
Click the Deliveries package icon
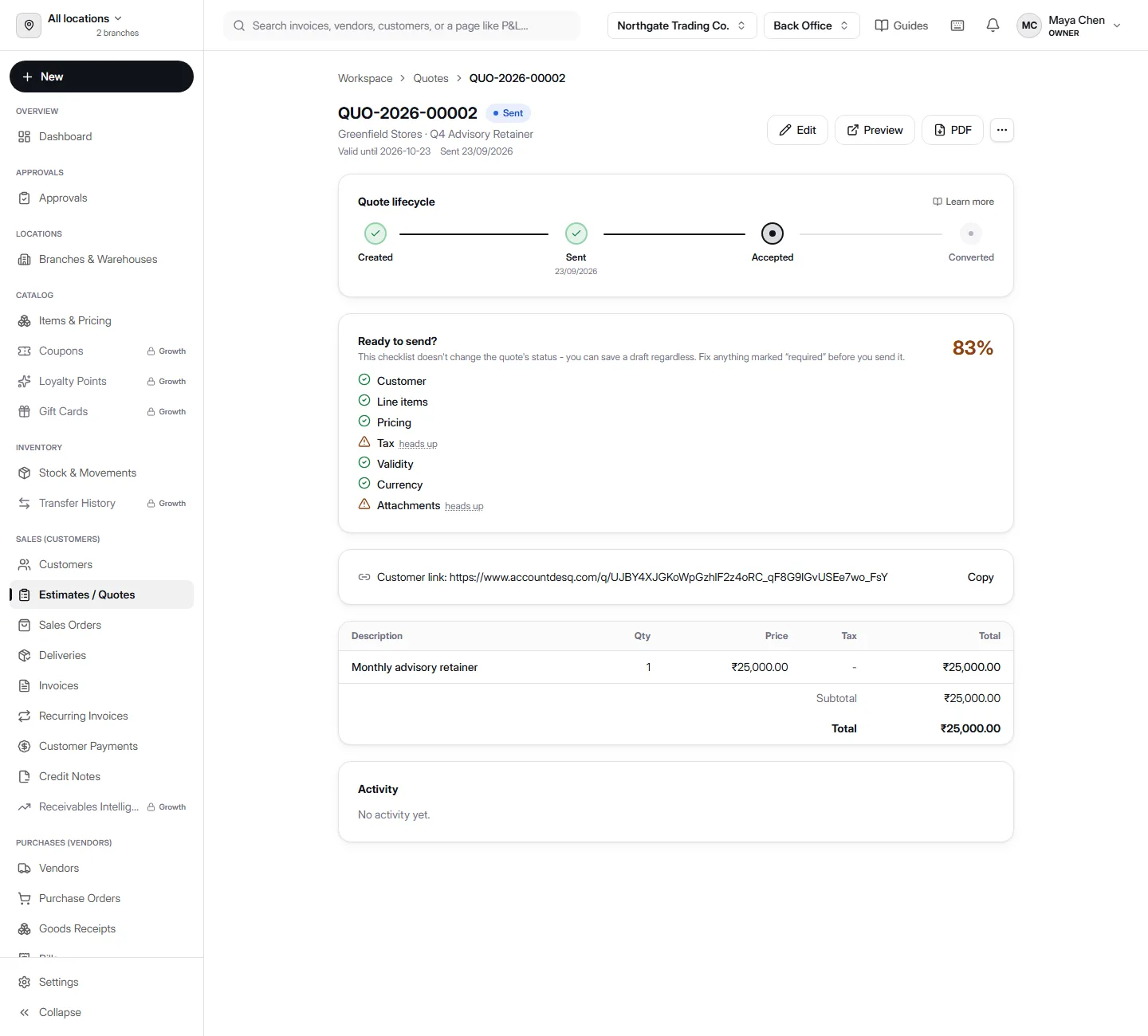[25, 655]
